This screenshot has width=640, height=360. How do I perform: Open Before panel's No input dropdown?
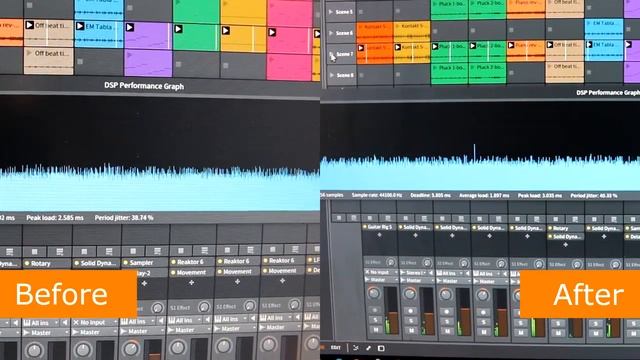[x=94, y=322]
